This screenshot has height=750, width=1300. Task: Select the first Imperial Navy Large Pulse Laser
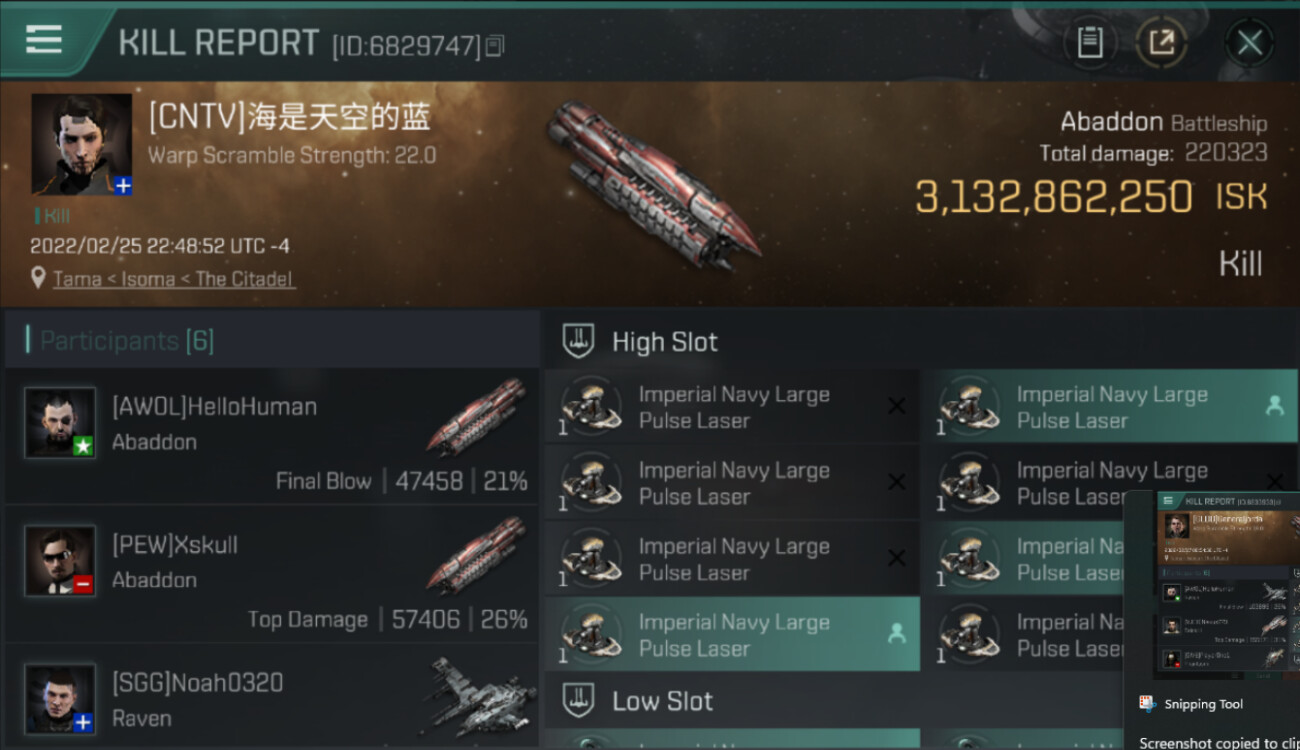point(732,407)
